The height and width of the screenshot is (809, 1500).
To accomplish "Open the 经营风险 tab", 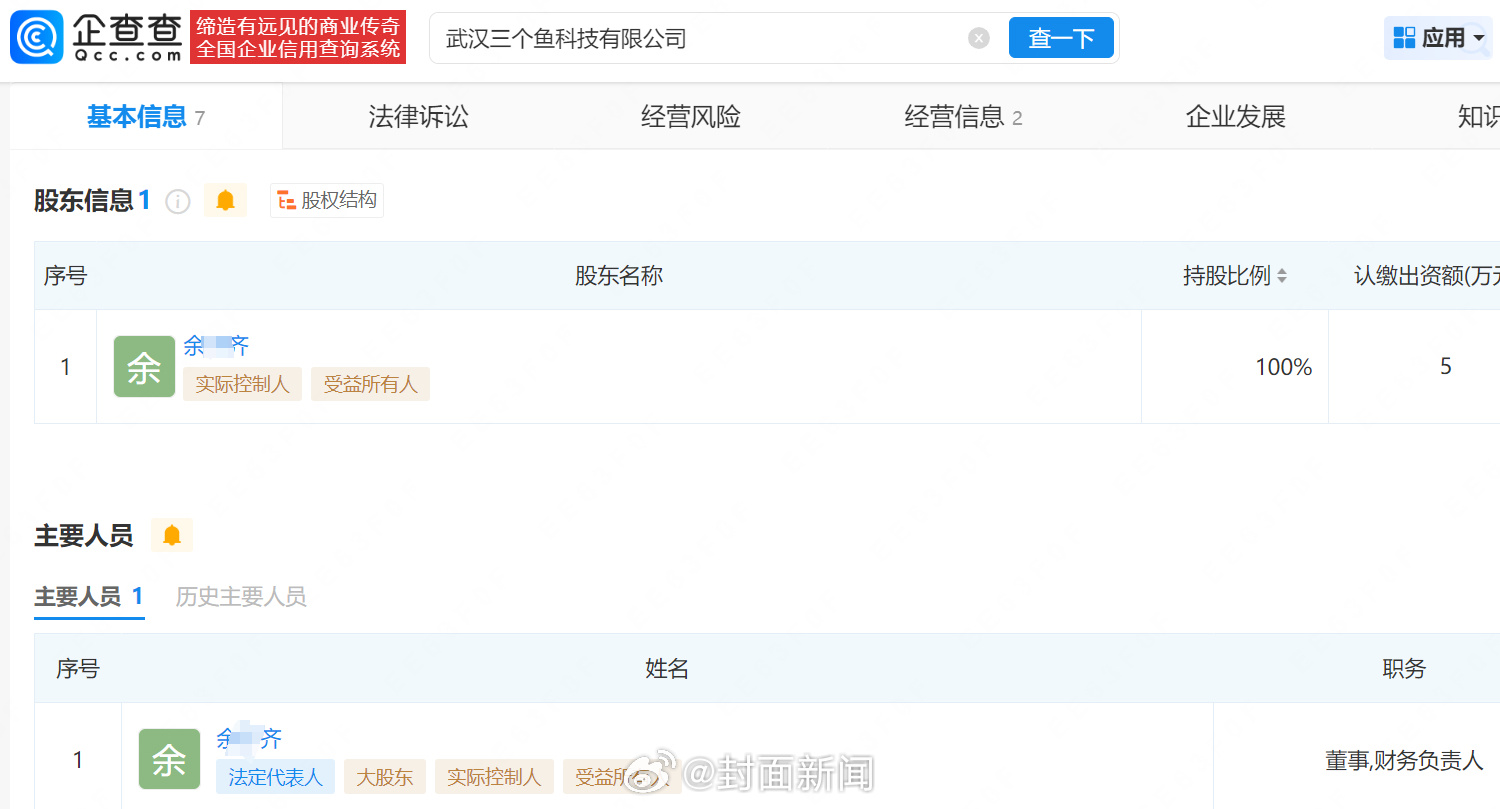I will pyautogui.click(x=691, y=117).
